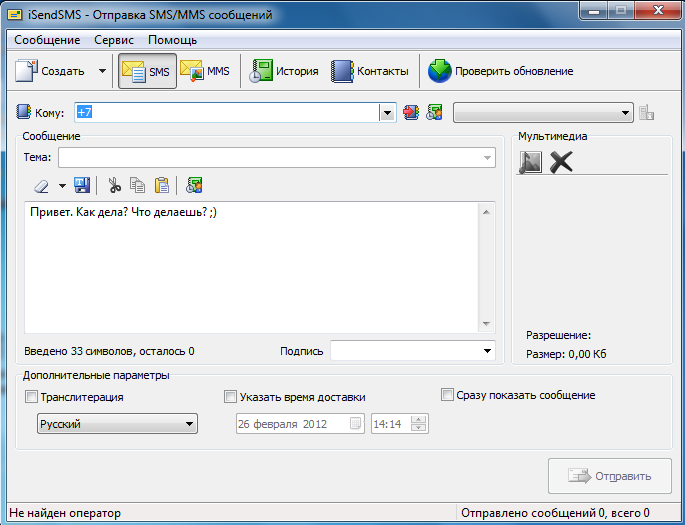Click insert contact icon in message toolbar
685x525 pixels.
194,185
